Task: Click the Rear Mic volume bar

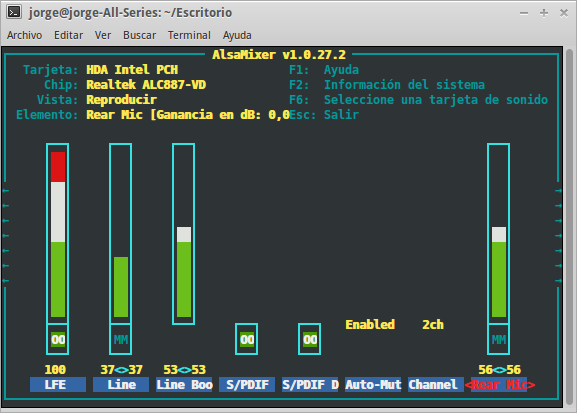Action: point(499,234)
